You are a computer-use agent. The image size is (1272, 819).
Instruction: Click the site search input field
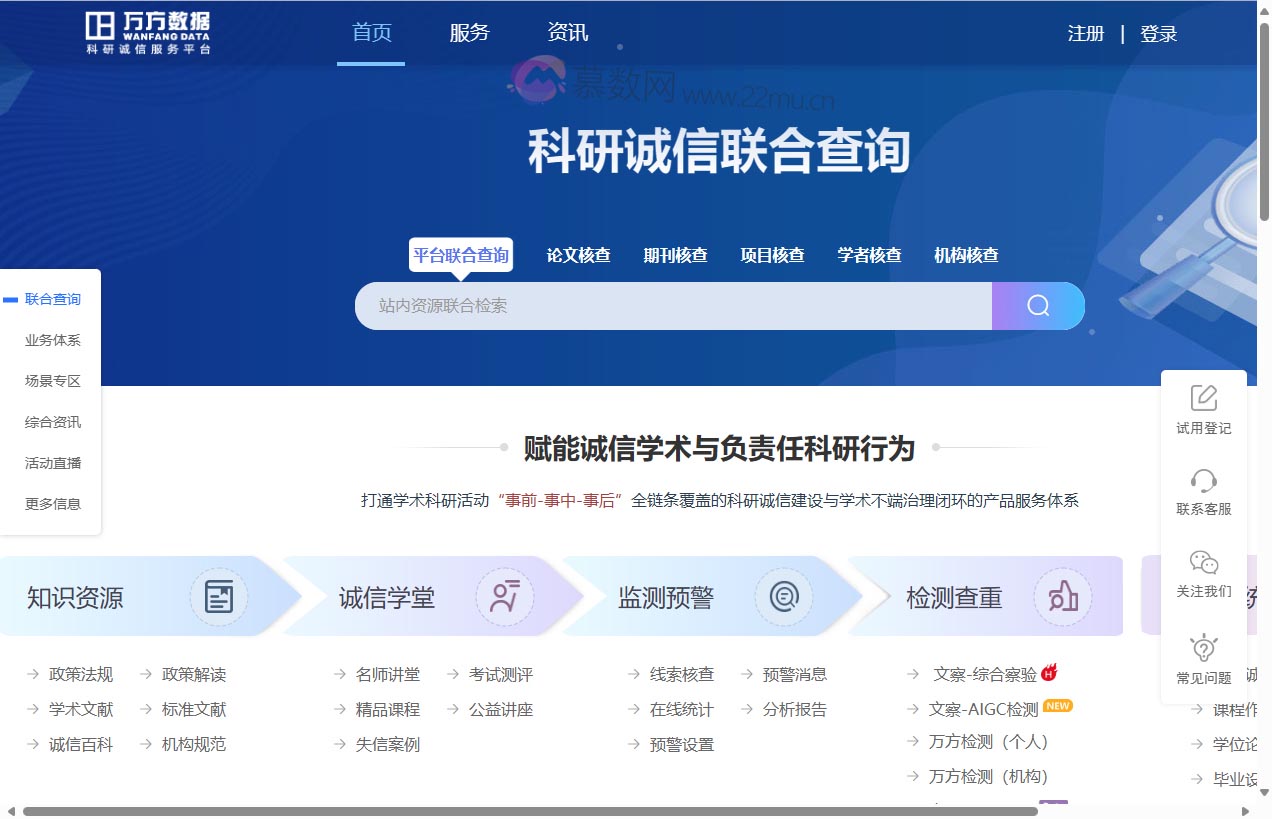tap(670, 305)
